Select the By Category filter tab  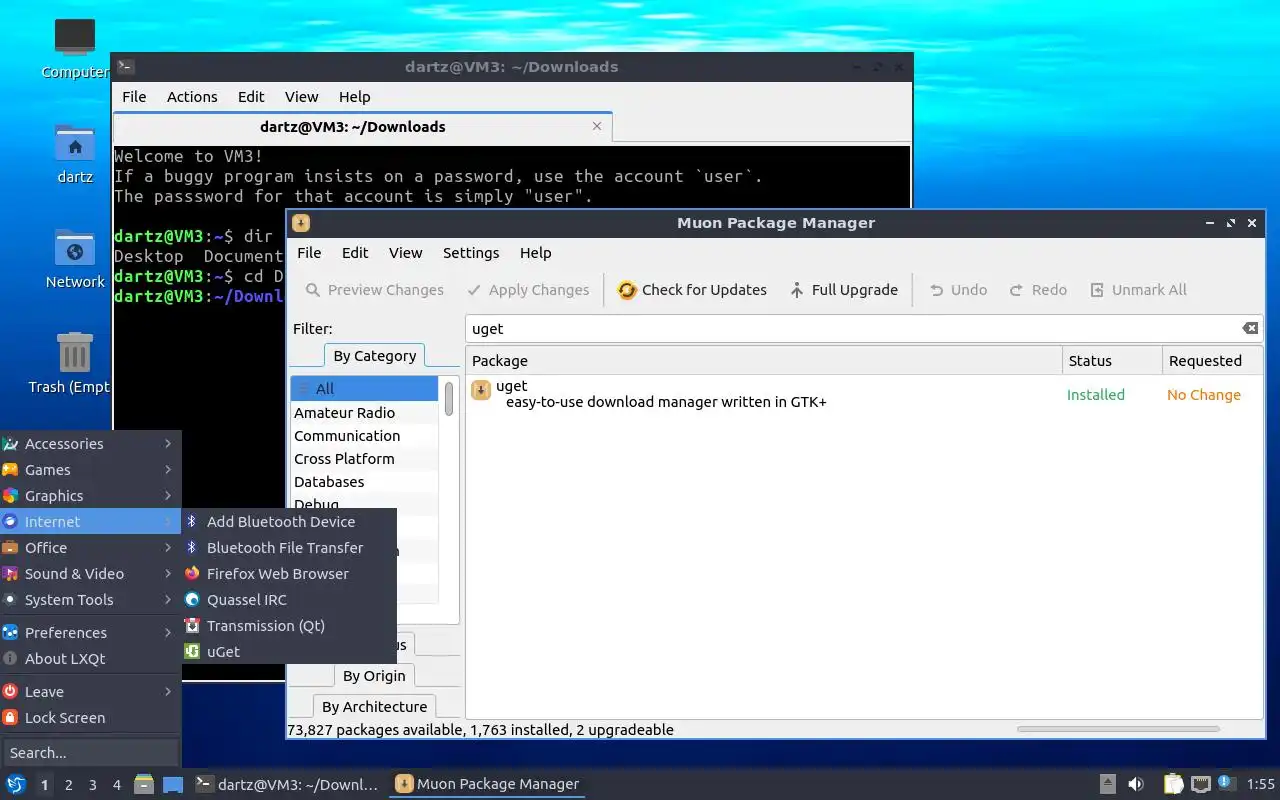click(x=375, y=356)
